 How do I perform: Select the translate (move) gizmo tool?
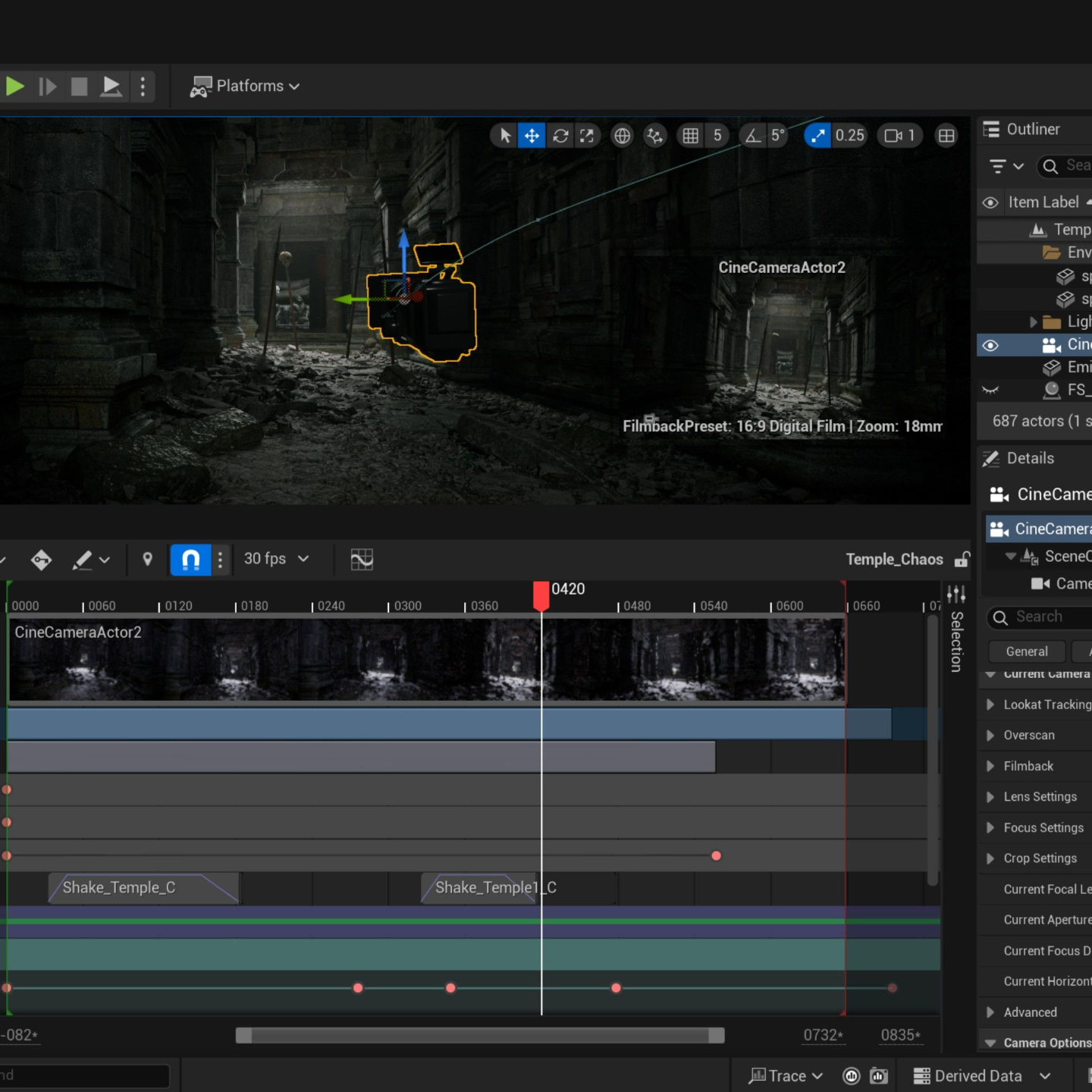pyautogui.click(x=532, y=136)
